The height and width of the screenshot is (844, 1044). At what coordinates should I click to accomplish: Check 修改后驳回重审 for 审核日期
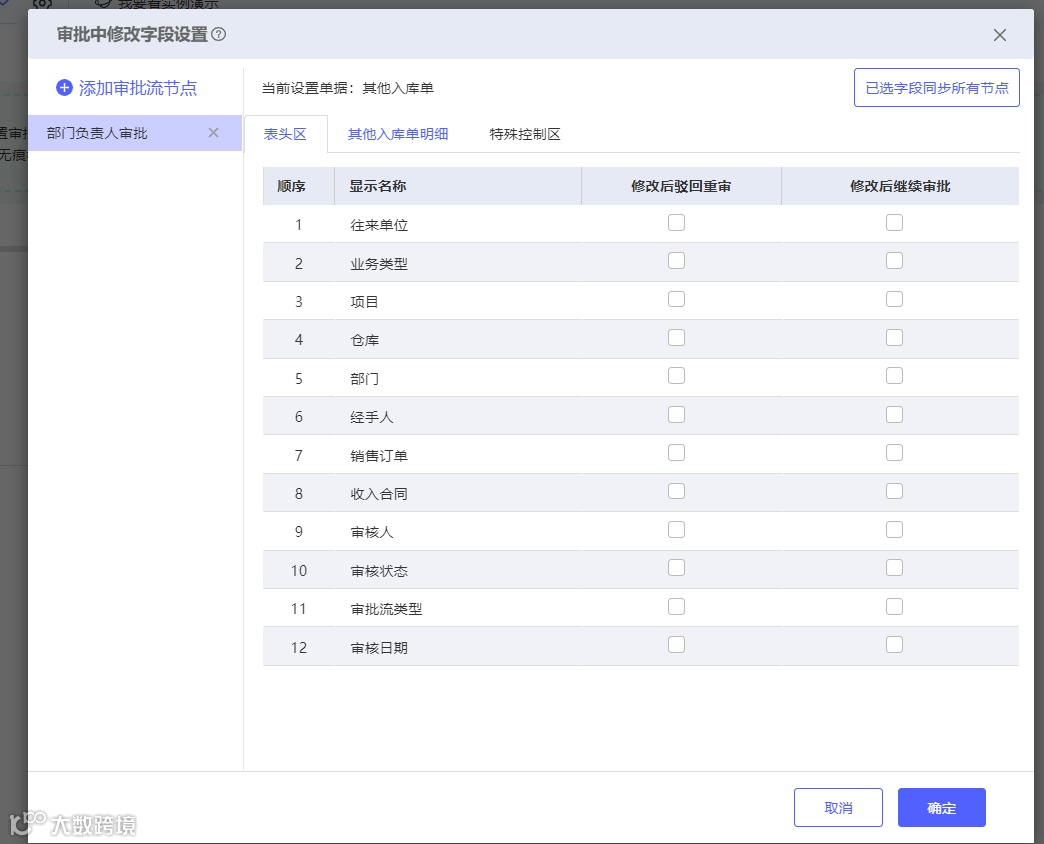[x=676, y=645]
